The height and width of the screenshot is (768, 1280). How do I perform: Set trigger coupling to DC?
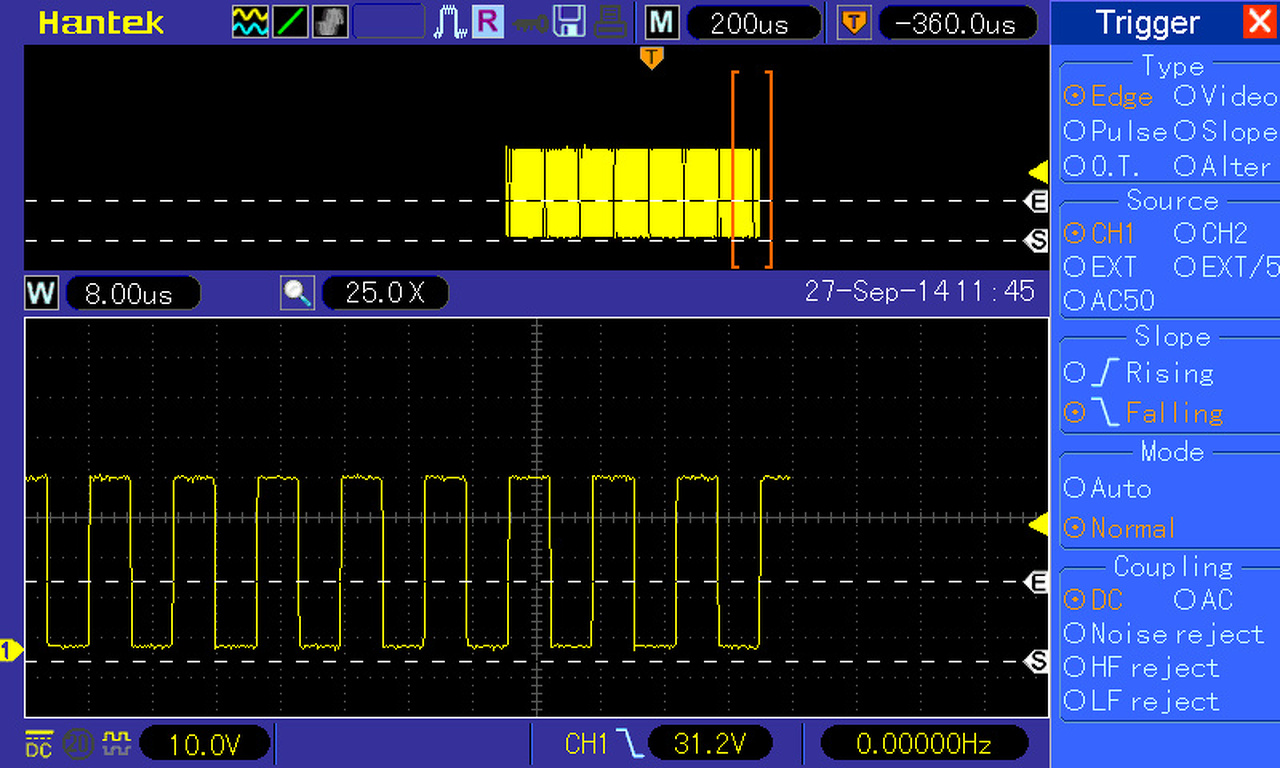[1093, 600]
